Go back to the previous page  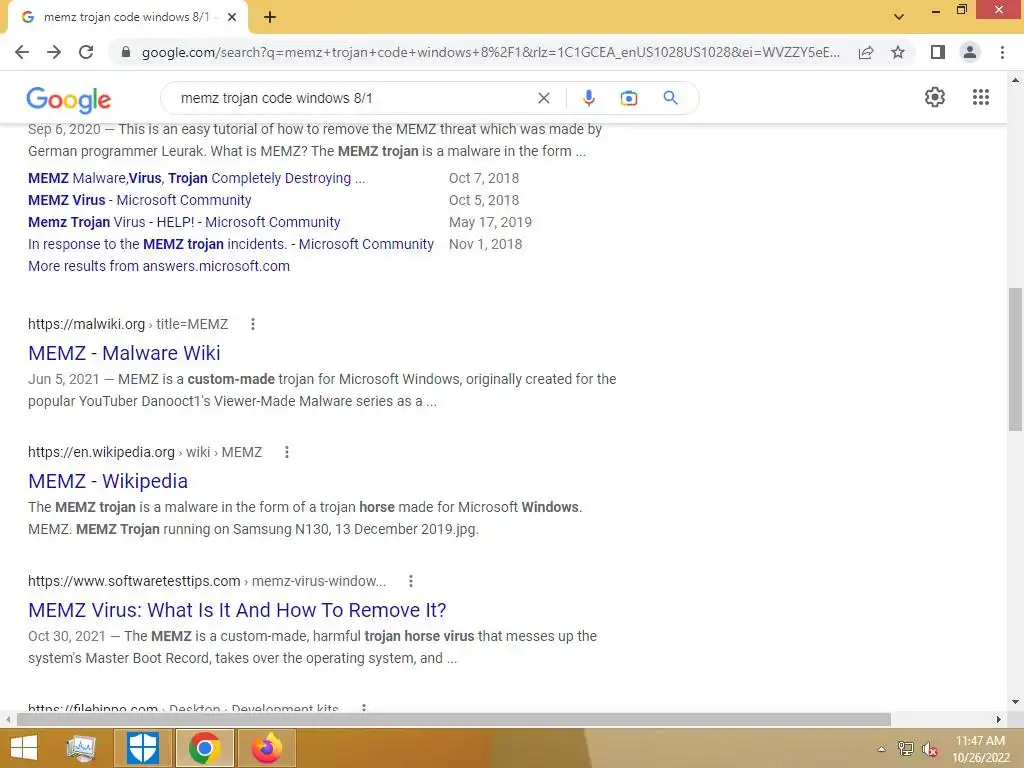point(22,52)
